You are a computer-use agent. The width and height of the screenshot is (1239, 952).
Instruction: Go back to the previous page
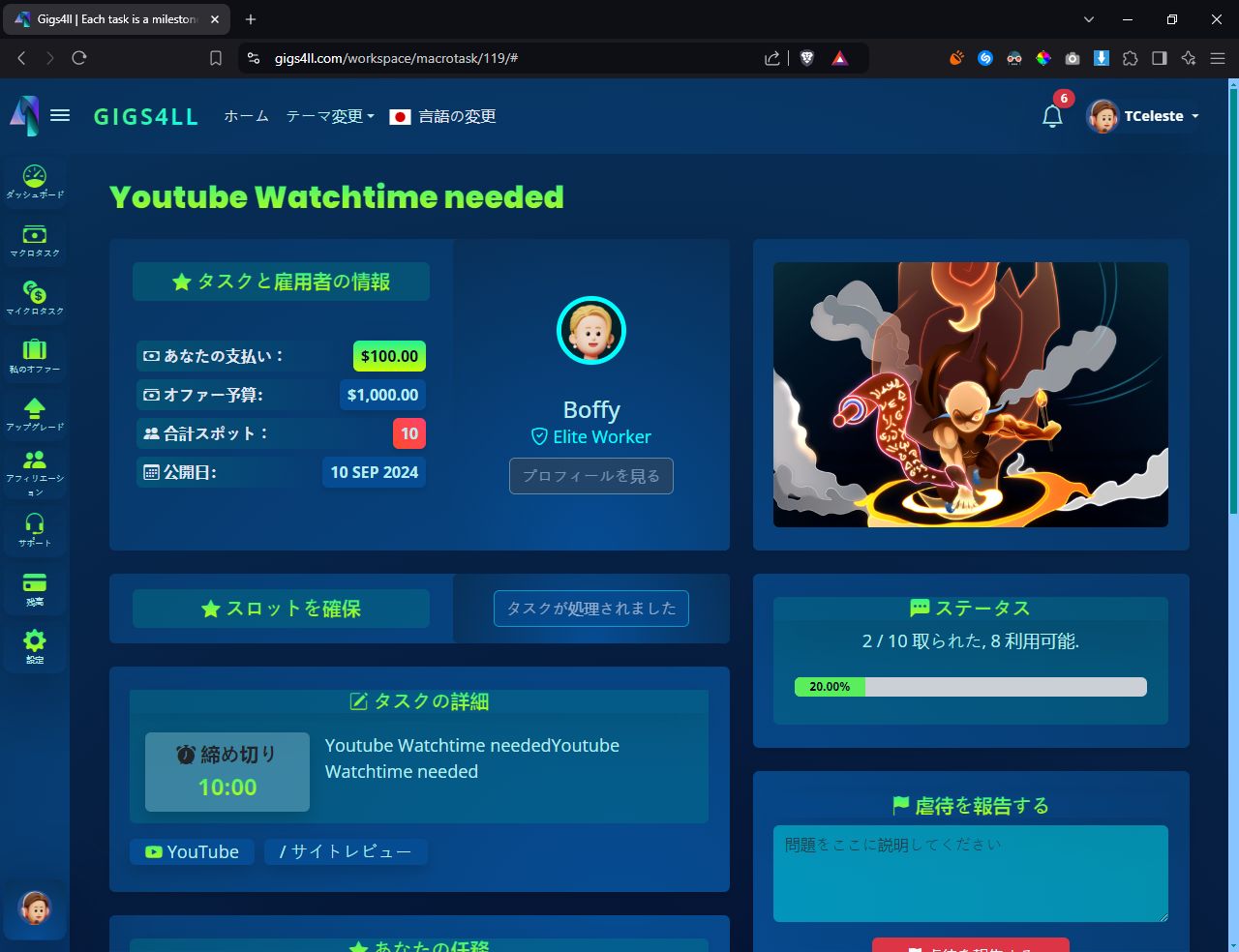pyautogui.click(x=21, y=58)
